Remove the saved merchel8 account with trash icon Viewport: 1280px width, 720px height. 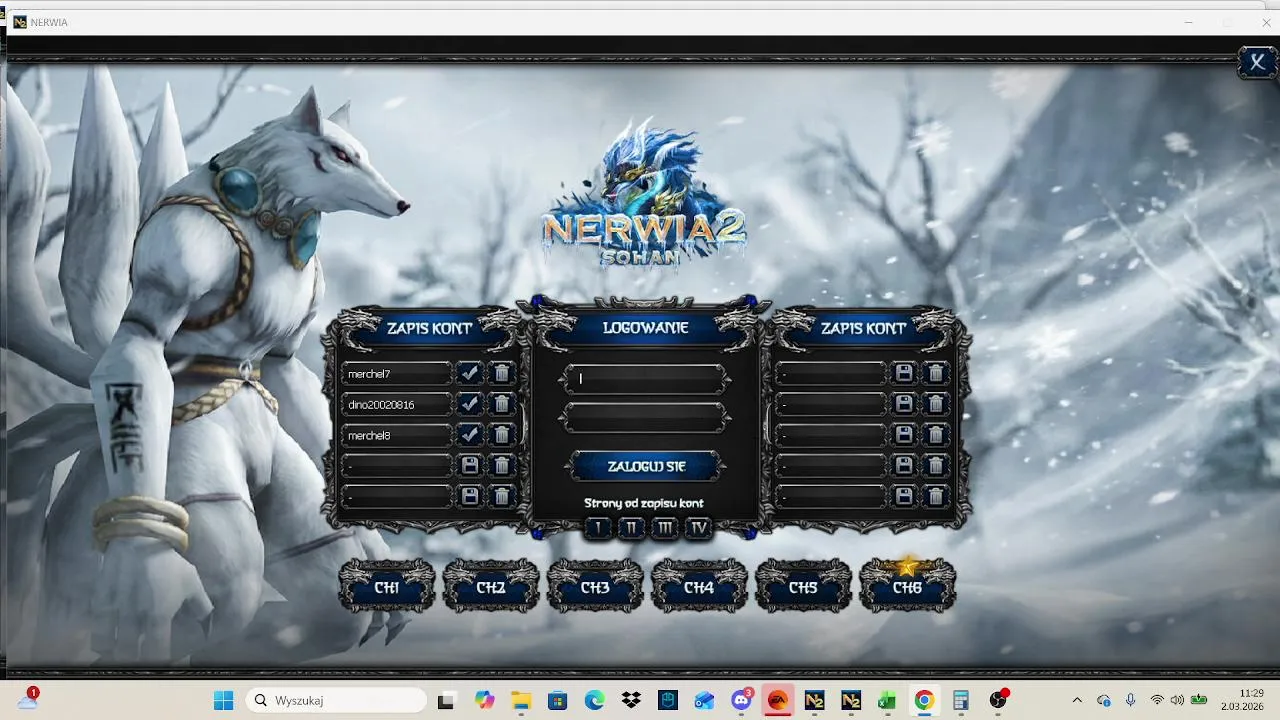tap(502, 435)
